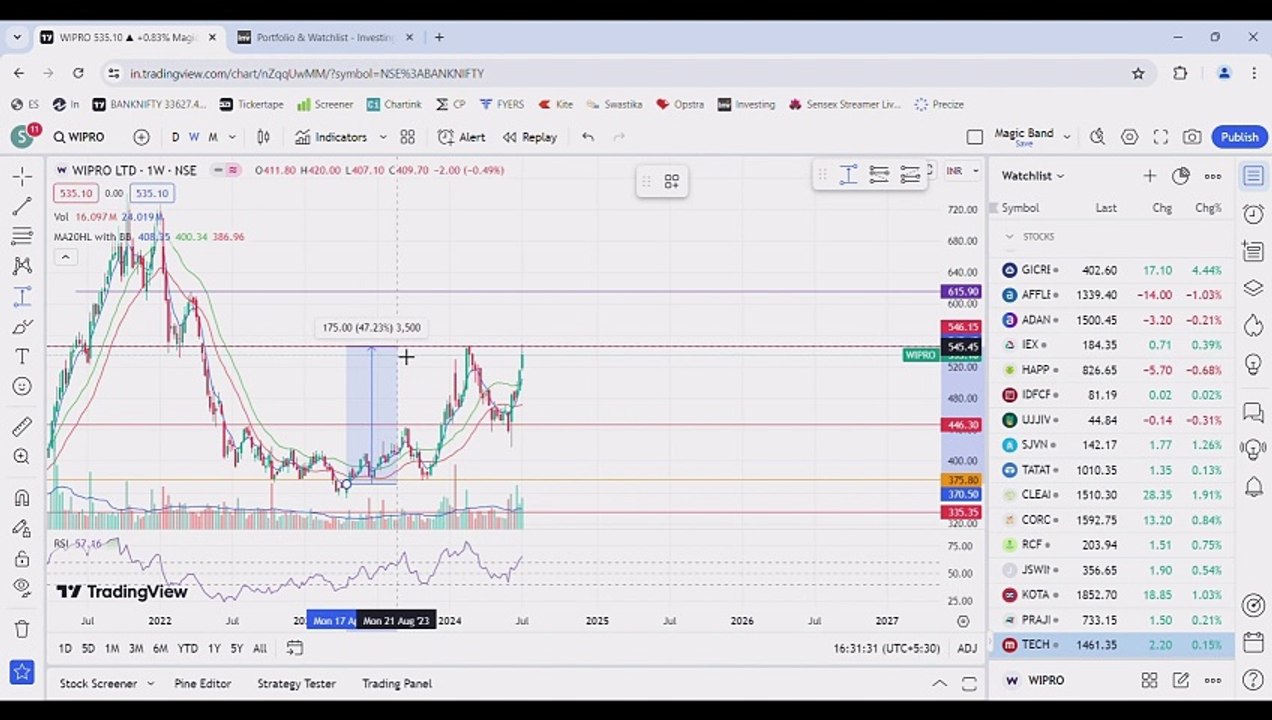The width and height of the screenshot is (1272, 720).
Task: Select the TECH row in watchlist
Action: coord(1113,645)
